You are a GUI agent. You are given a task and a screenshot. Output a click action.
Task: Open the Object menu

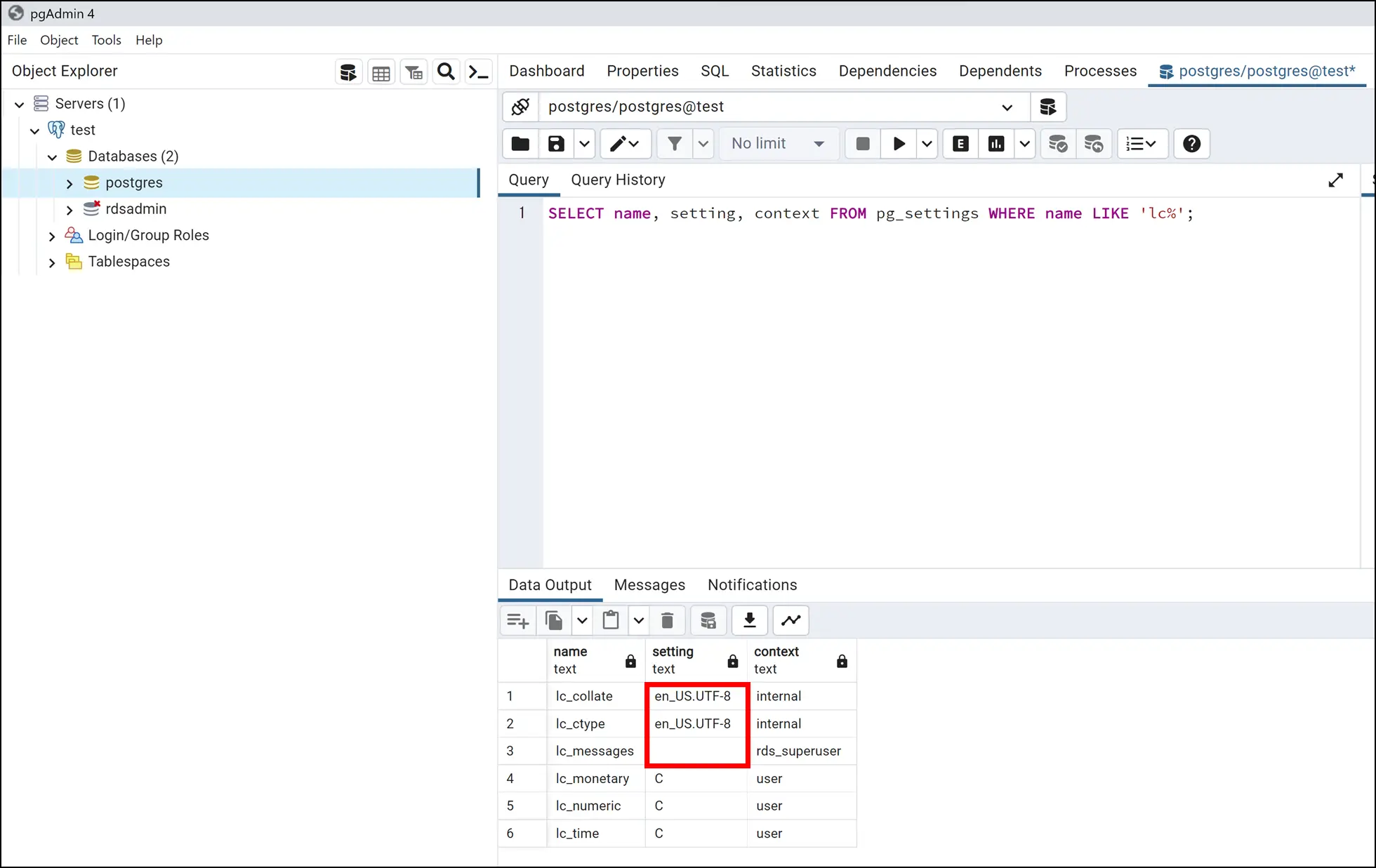click(59, 40)
